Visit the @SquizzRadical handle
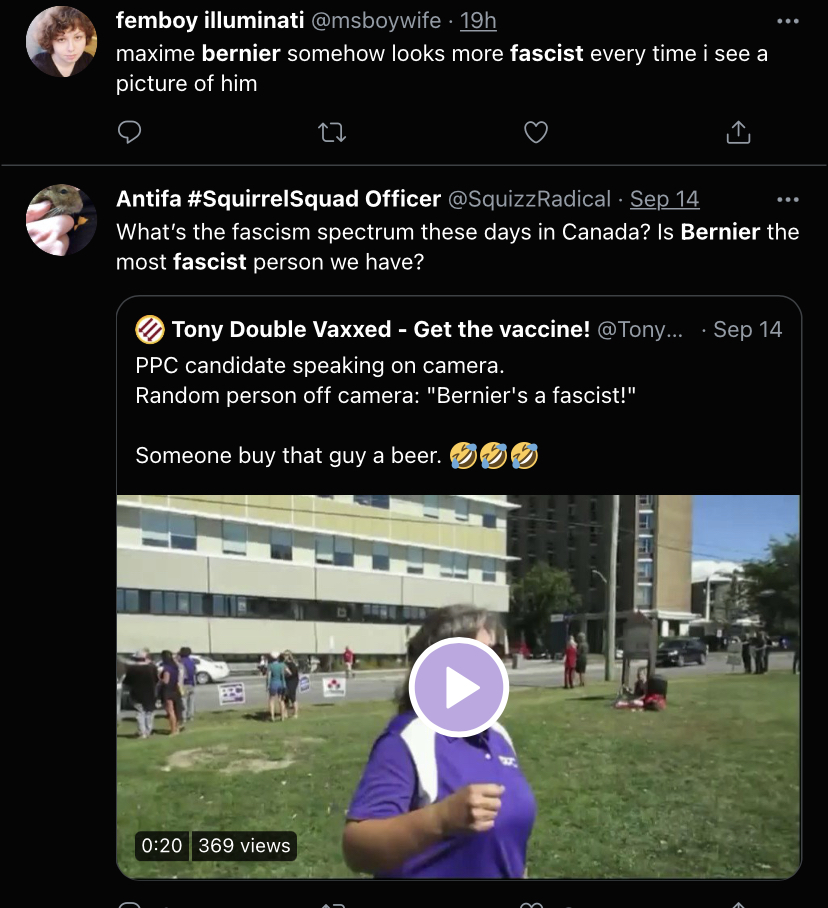Image resolution: width=828 pixels, height=908 pixels. tap(529, 199)
